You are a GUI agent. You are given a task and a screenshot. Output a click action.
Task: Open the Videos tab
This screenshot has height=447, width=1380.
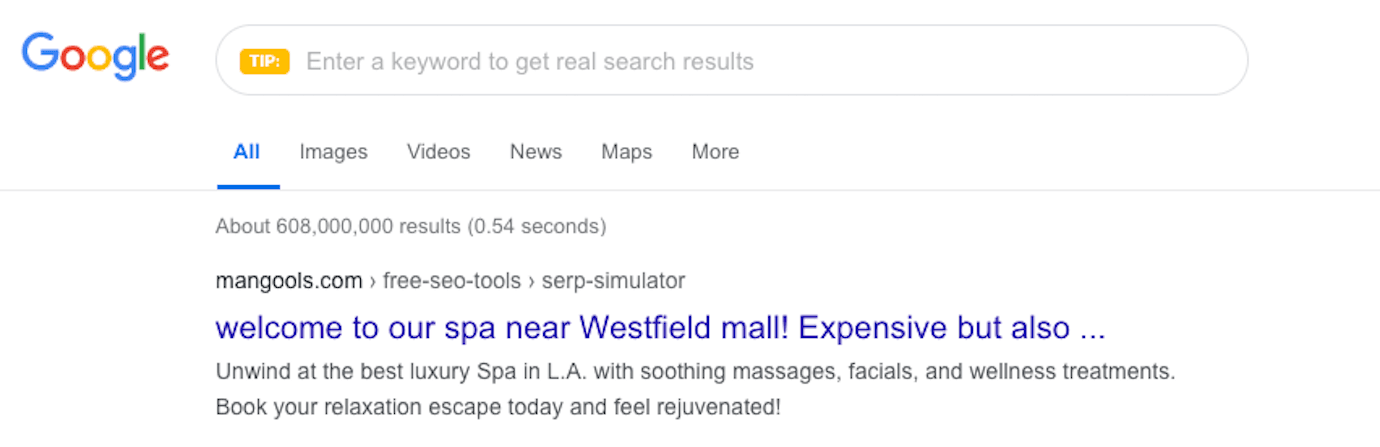click(438, 152)
